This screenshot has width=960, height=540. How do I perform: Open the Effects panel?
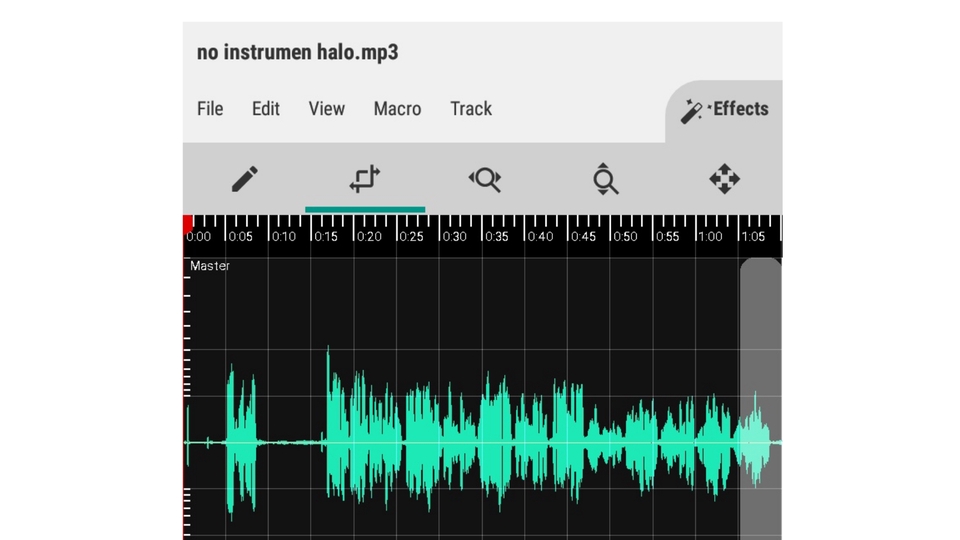tap(724, 110)
